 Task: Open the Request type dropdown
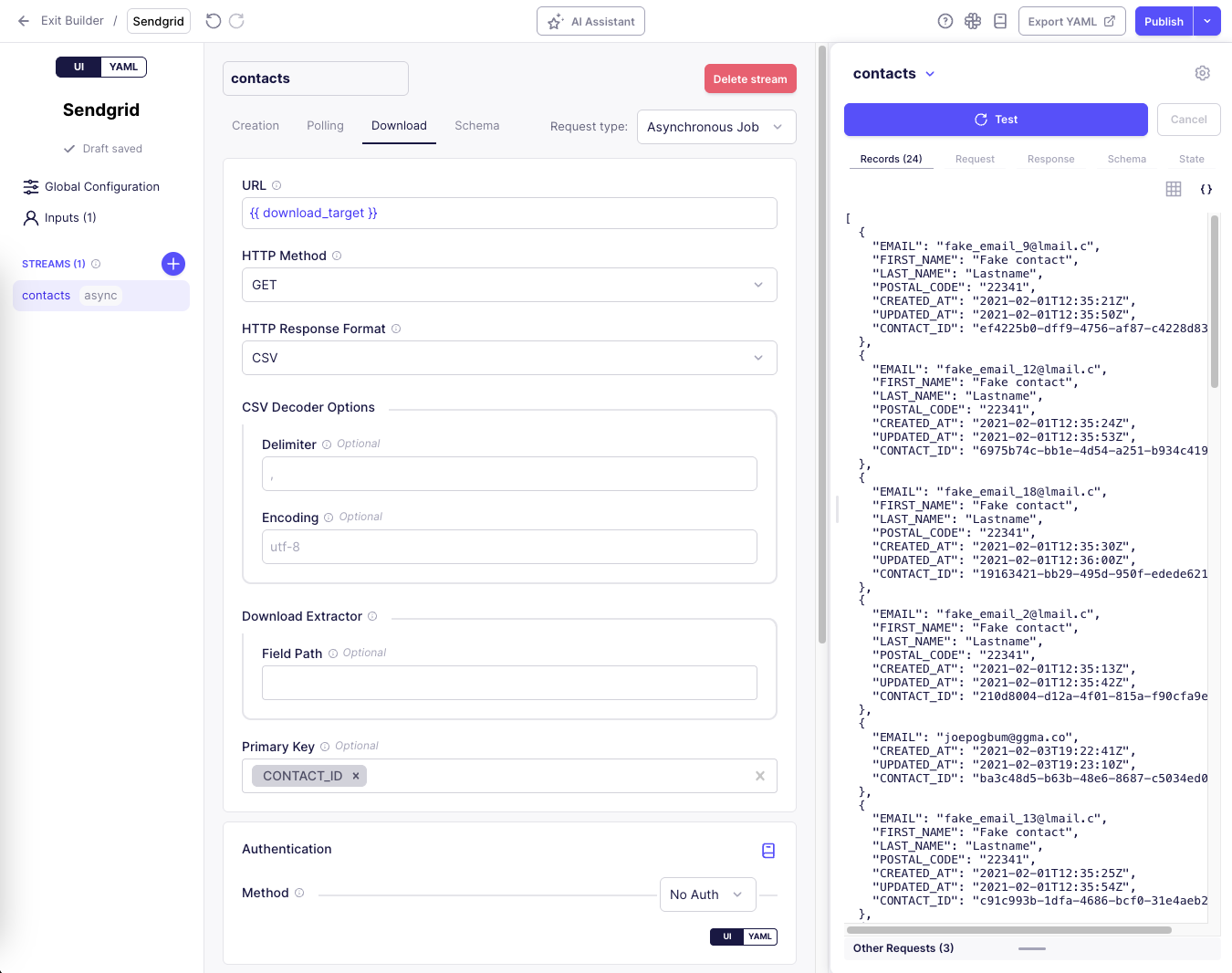(x=715, y=127)
